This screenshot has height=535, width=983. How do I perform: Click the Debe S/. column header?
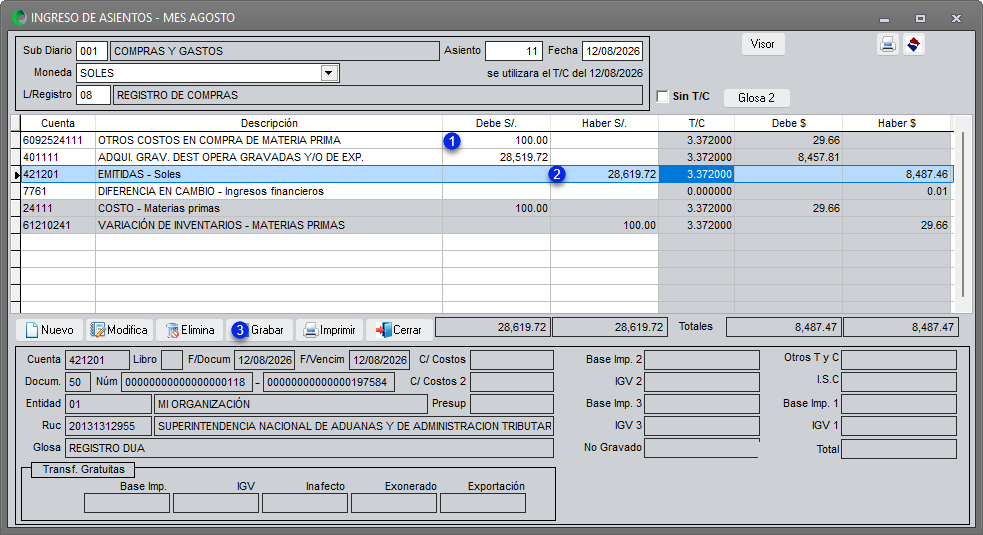pyautogui.click(x=496, y=124)
